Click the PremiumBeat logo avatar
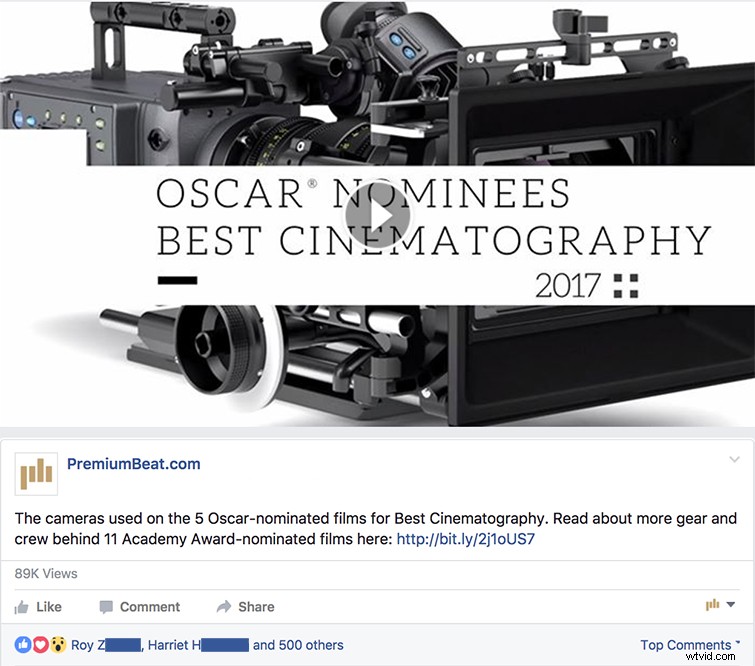Image resolution: width=755 pixels, height=666 pixels. click(36, 474)
